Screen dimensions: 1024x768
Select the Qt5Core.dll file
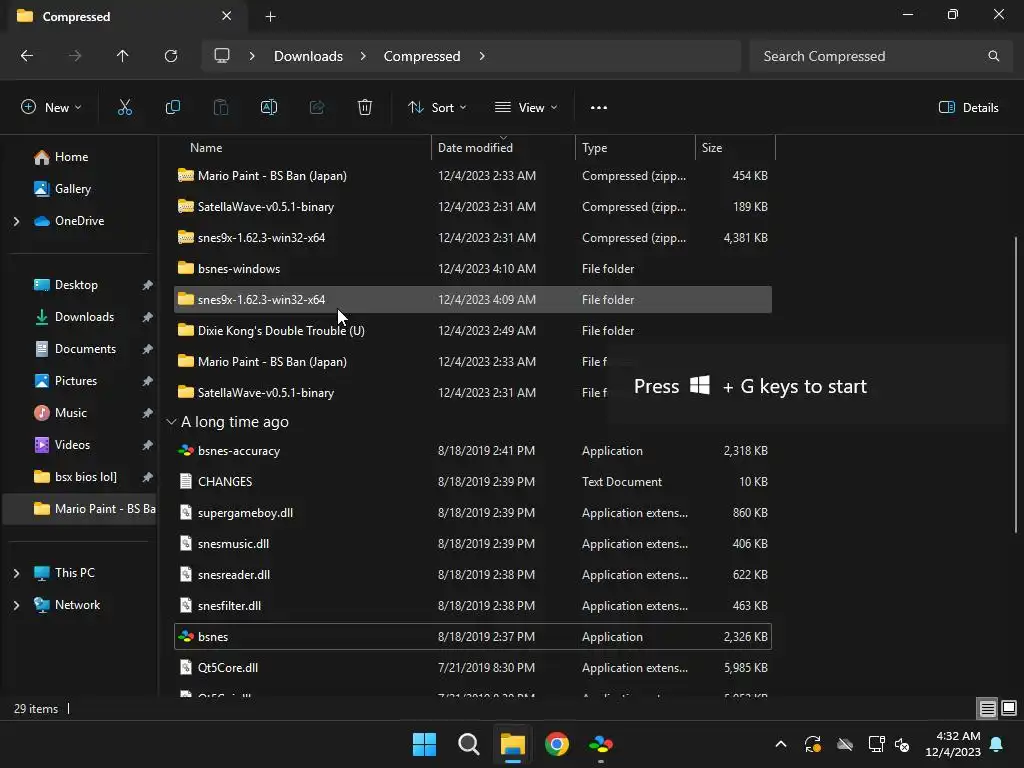[x=473, y=668]
